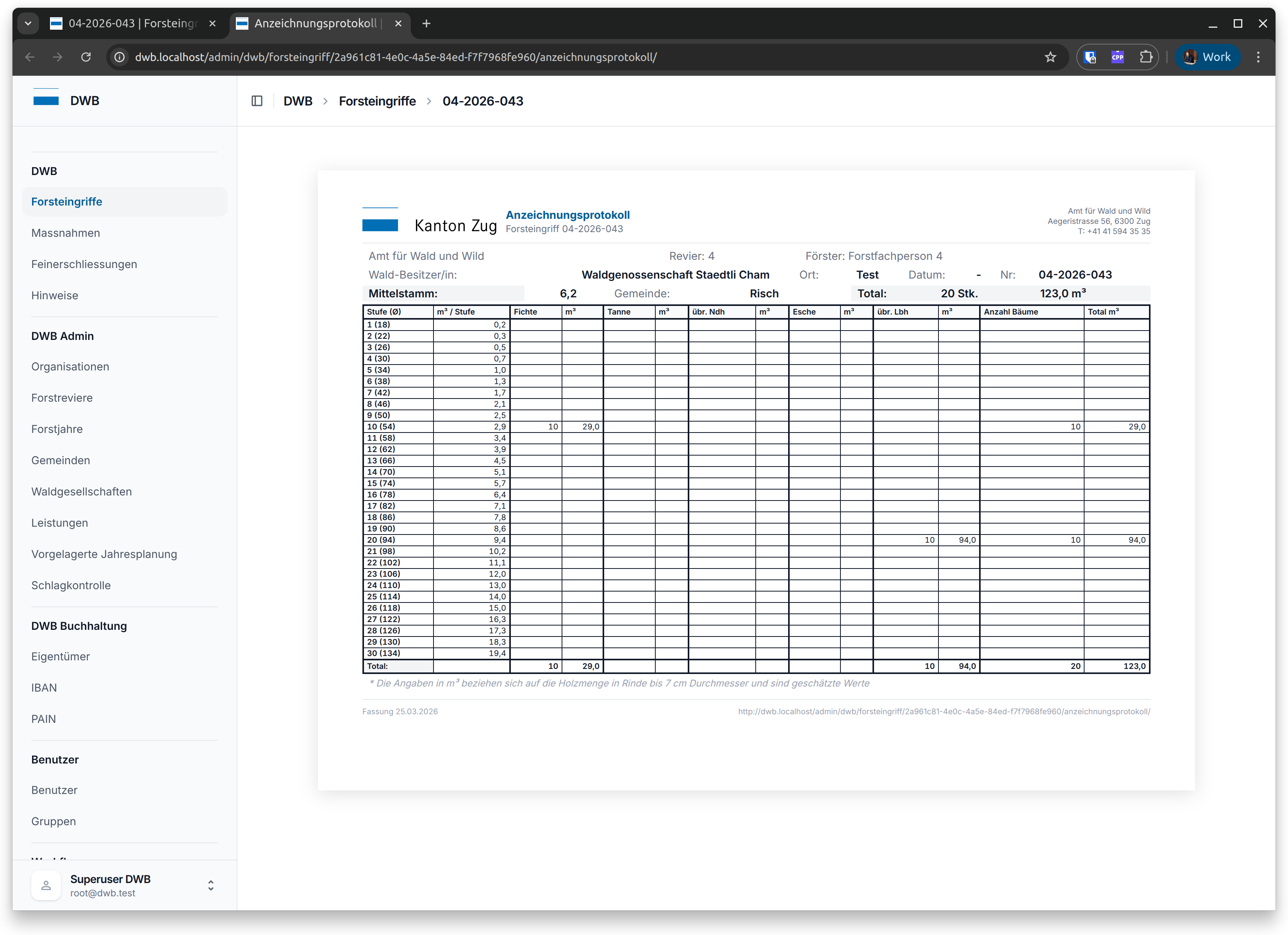Click the Bitwarden shield extension icon
The image size is (1288, 935).
pos(1090,57)
